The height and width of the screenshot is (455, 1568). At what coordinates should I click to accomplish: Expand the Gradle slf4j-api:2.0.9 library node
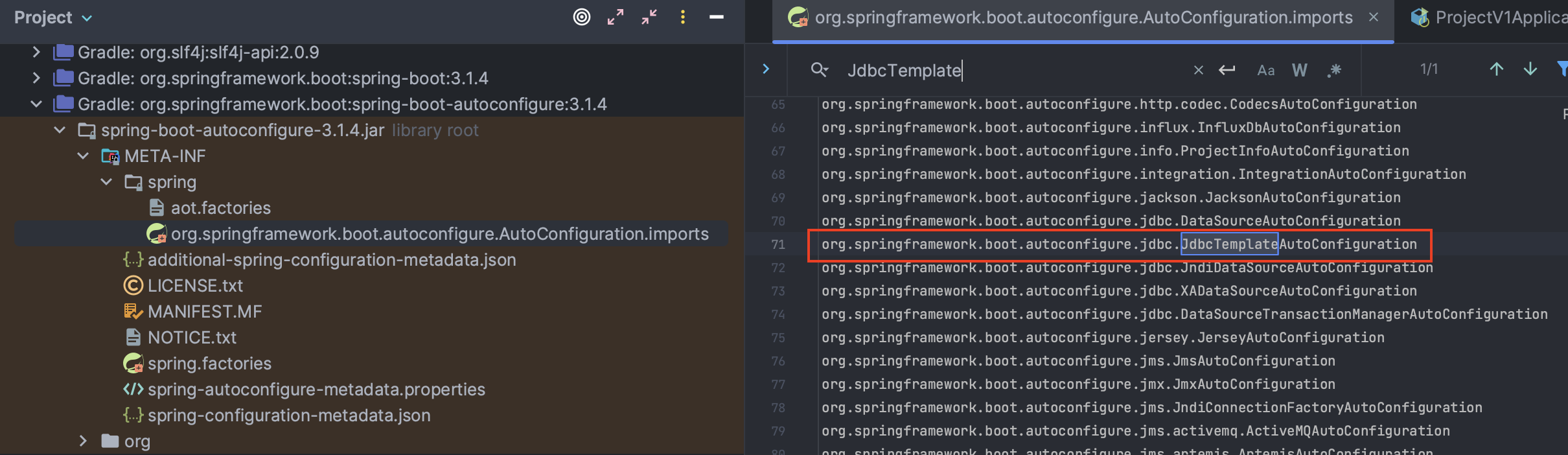click(x=36, y=52)
